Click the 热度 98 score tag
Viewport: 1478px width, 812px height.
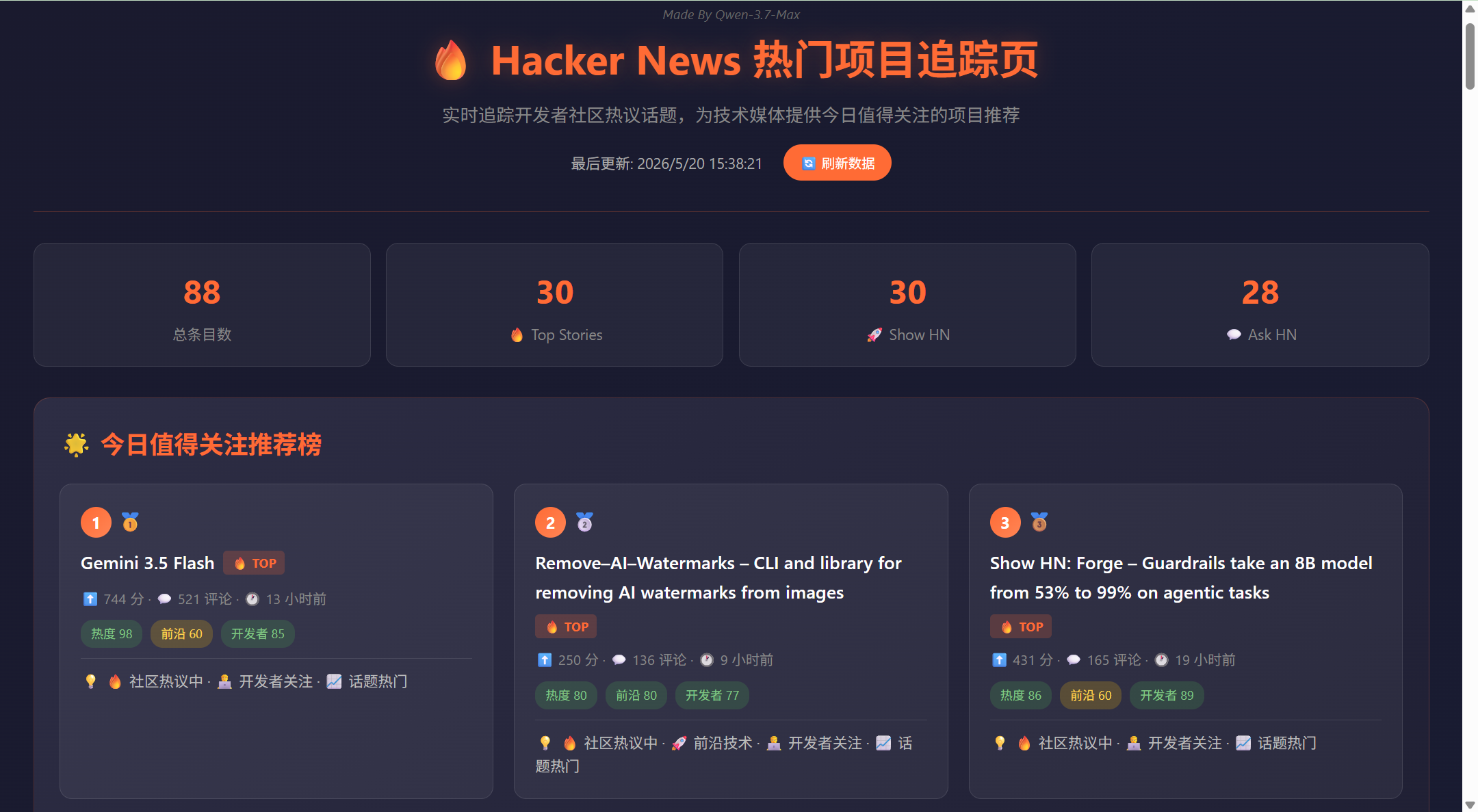pos(112,634)
